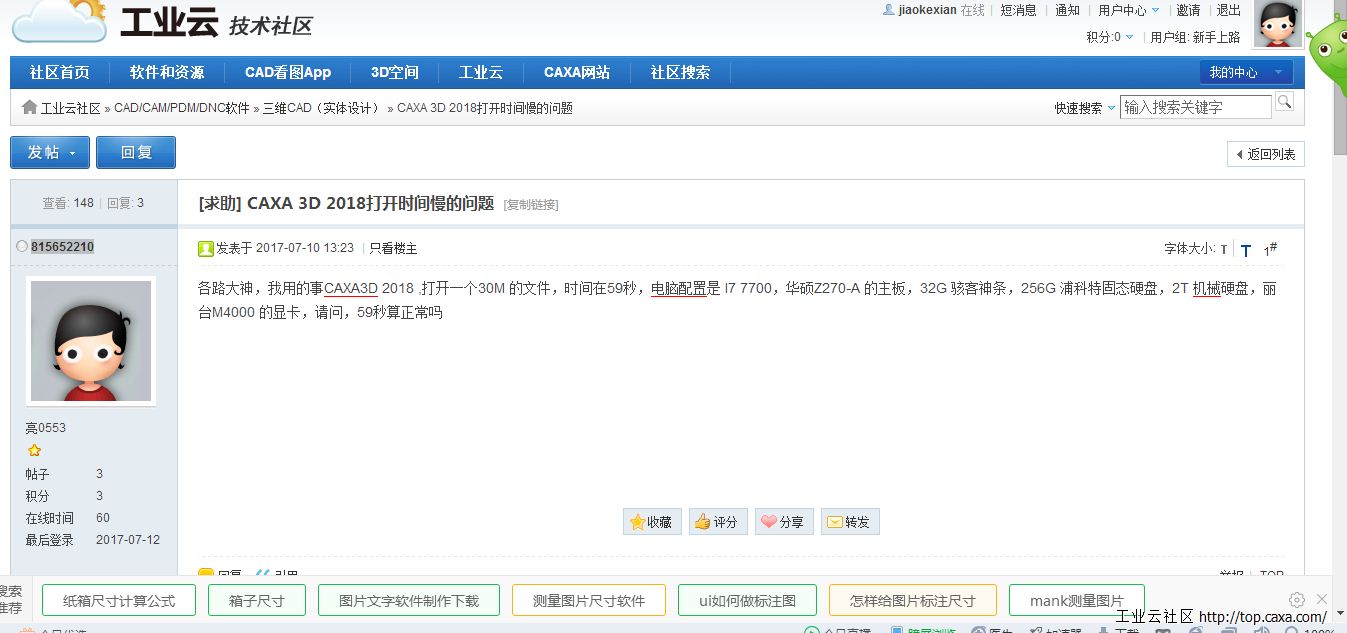
Task: Go to the 社区搜索 nav tab
Action: (x=680, y=72)
